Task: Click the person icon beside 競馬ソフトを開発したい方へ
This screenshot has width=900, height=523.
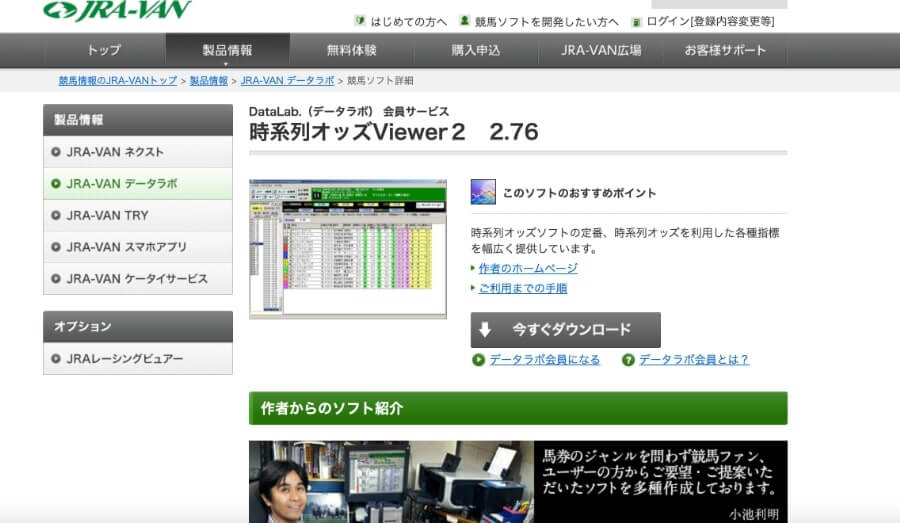Action: tap(464, 21)
